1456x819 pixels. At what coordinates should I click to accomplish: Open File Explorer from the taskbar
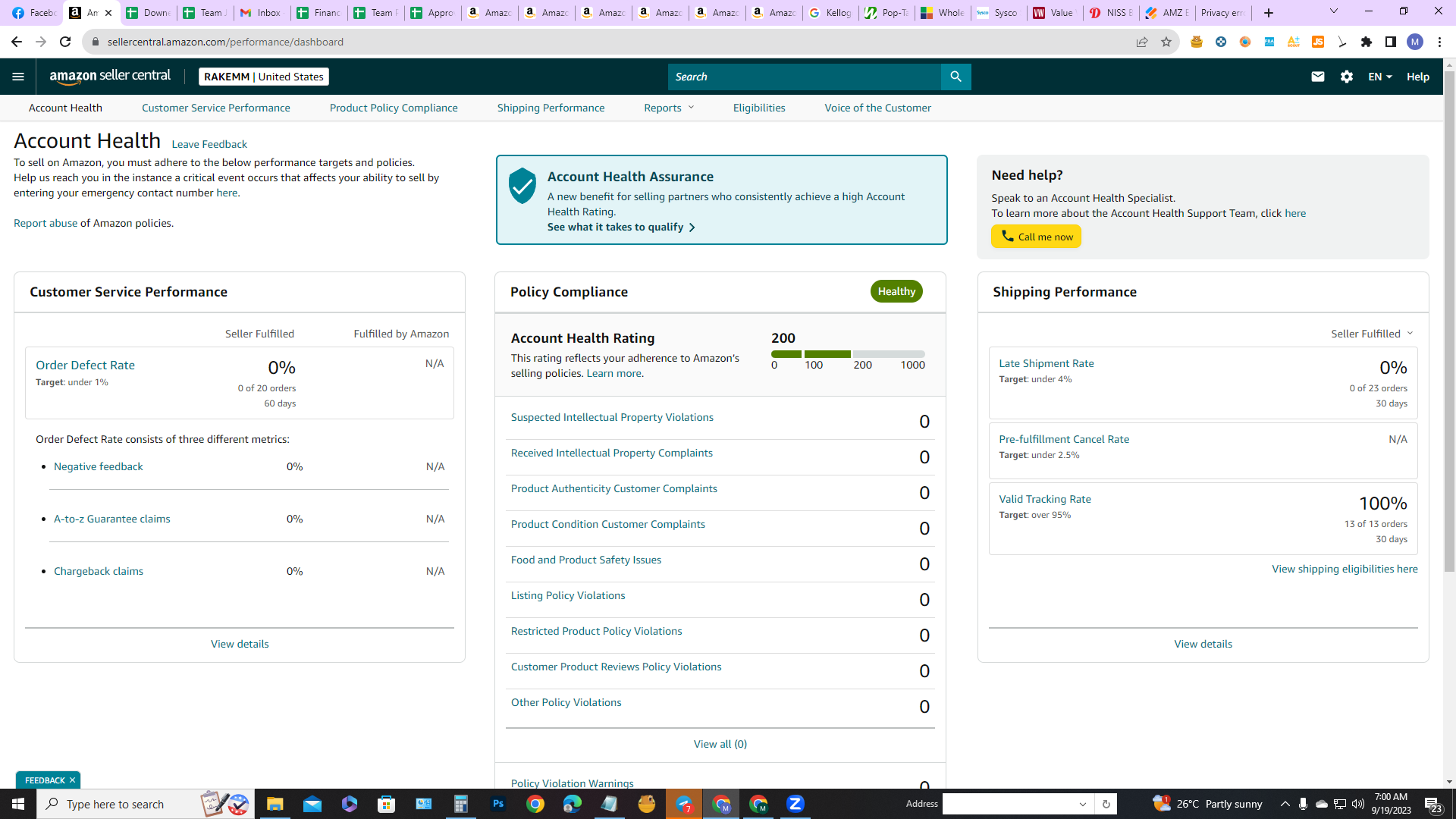(275, 804)
